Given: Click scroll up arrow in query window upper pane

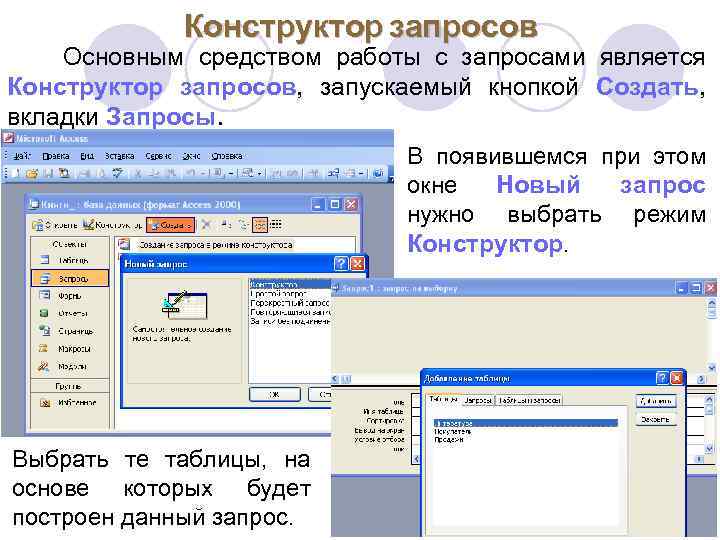Looking at the screenshot, I should (x=712, y=304).
